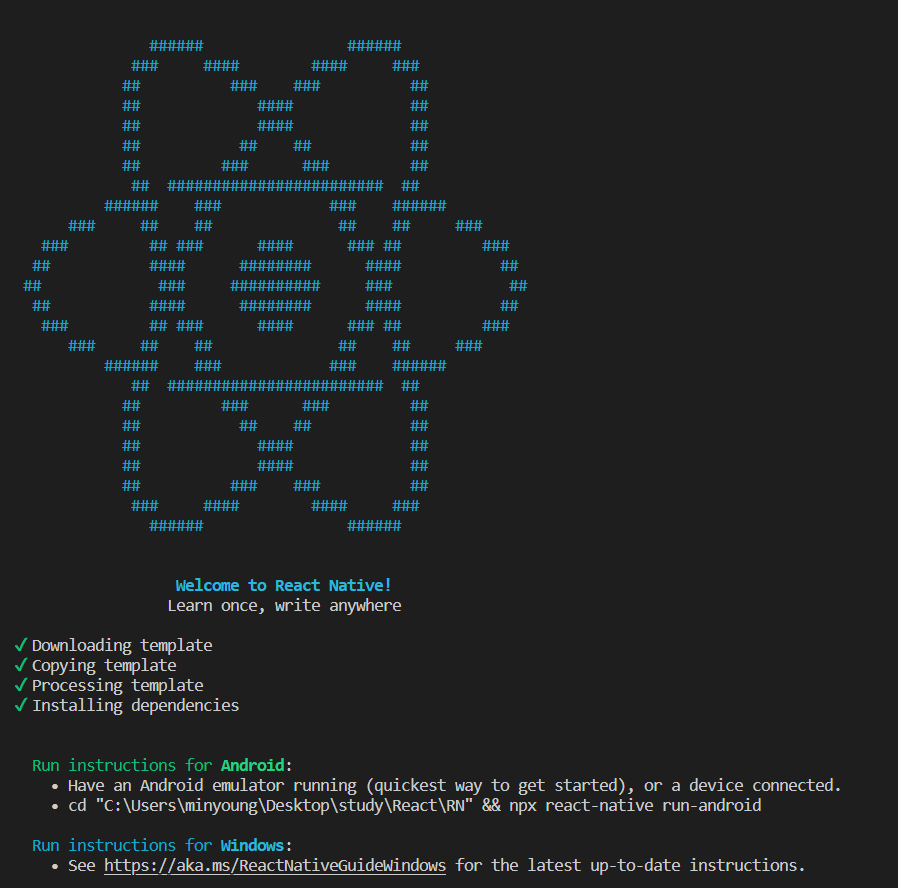This screenshot has height=888, width=898.
Task: Click the checkmark beside Processing template
Action: 21,685
